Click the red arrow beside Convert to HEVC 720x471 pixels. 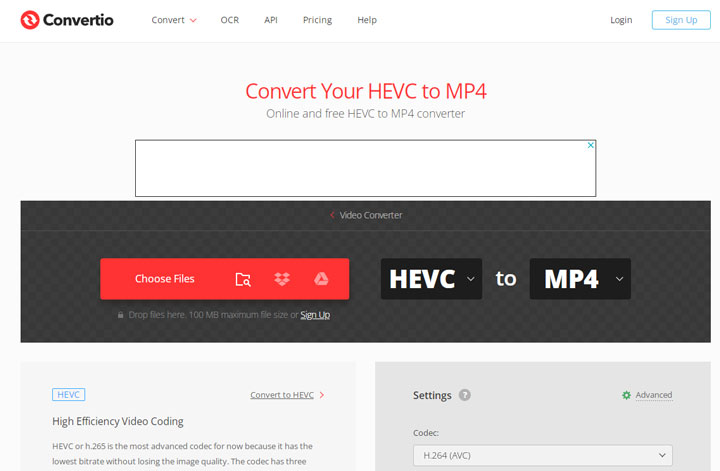(x=322, y=395)
